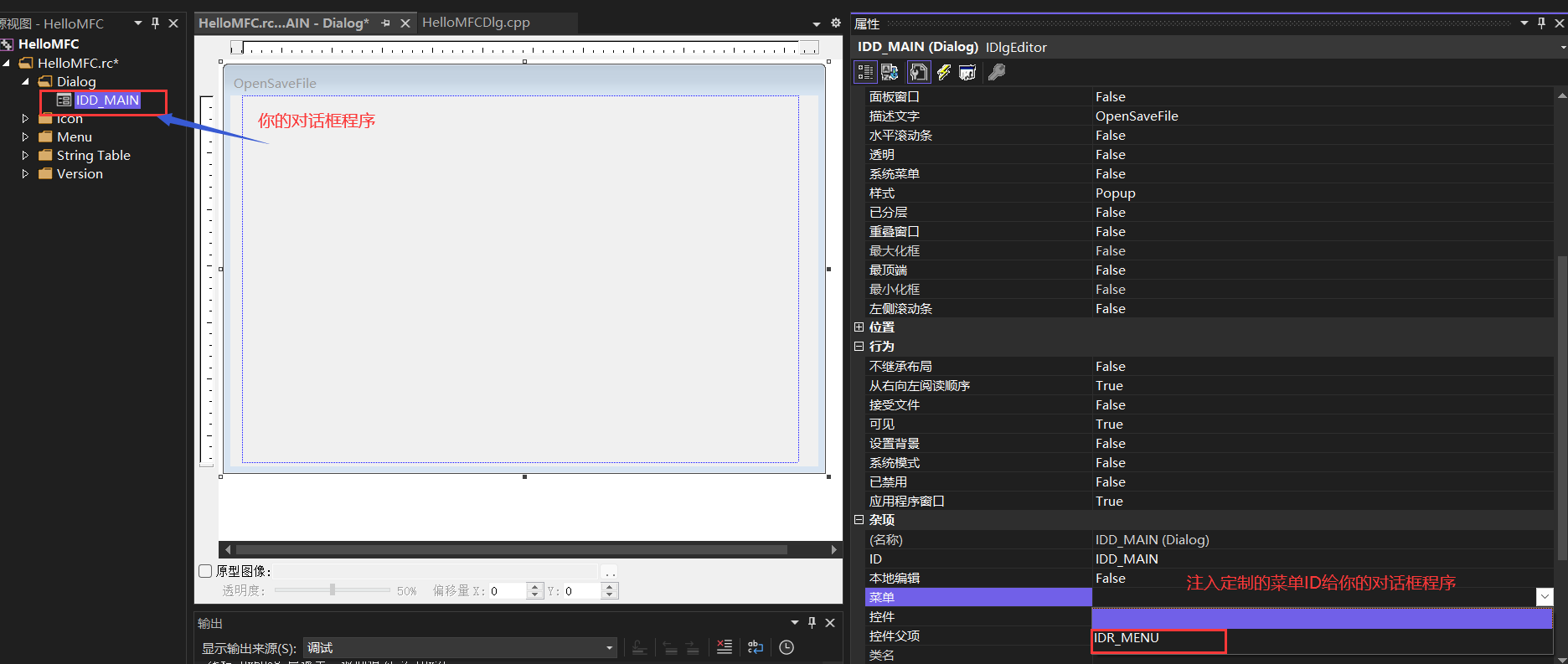This screenshot has height=664, width=1568.
Task: Open the Properties panel window options dropdown
Action: click(x=1524, y=23)
